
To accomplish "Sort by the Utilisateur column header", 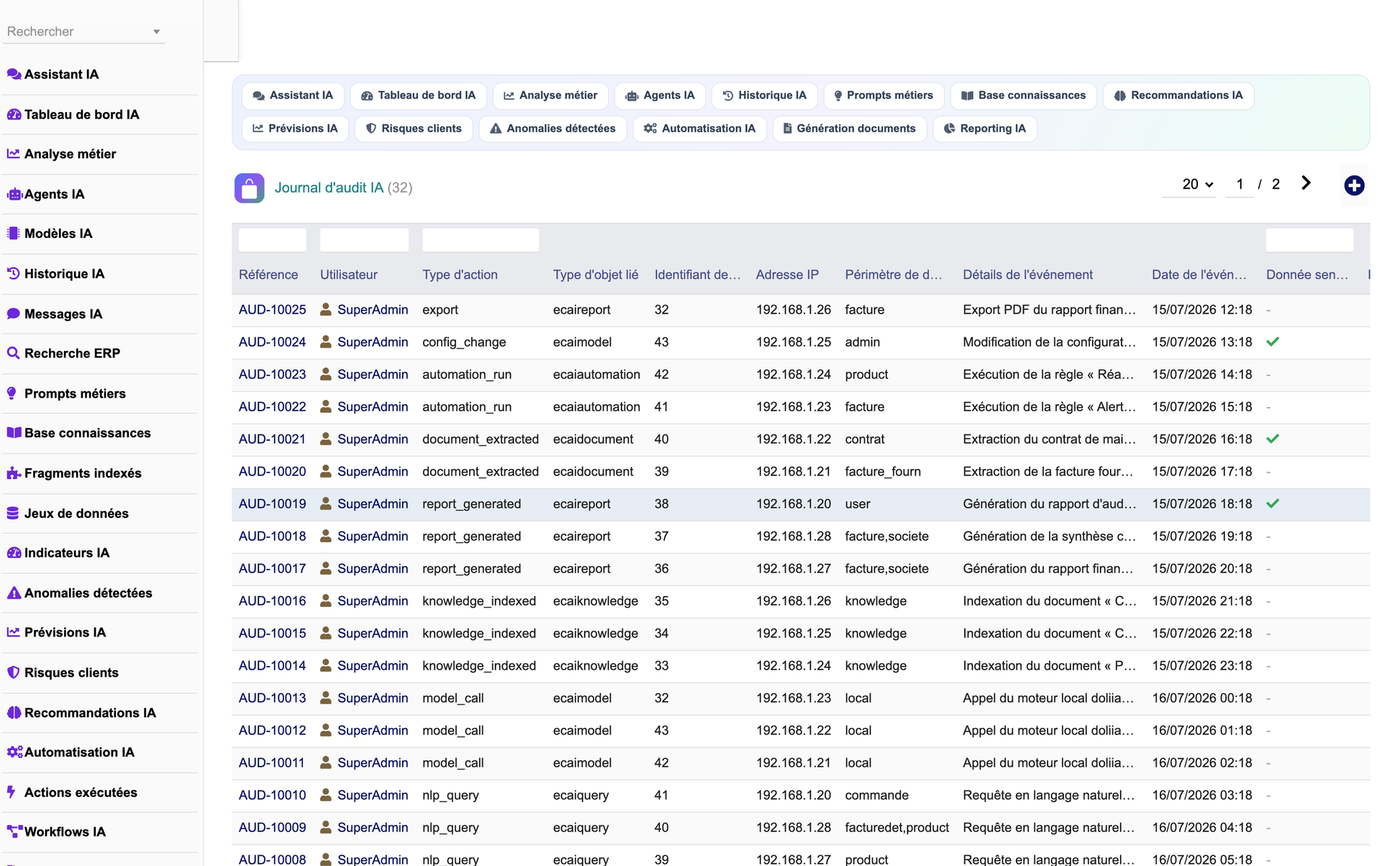I will [349, 275].
